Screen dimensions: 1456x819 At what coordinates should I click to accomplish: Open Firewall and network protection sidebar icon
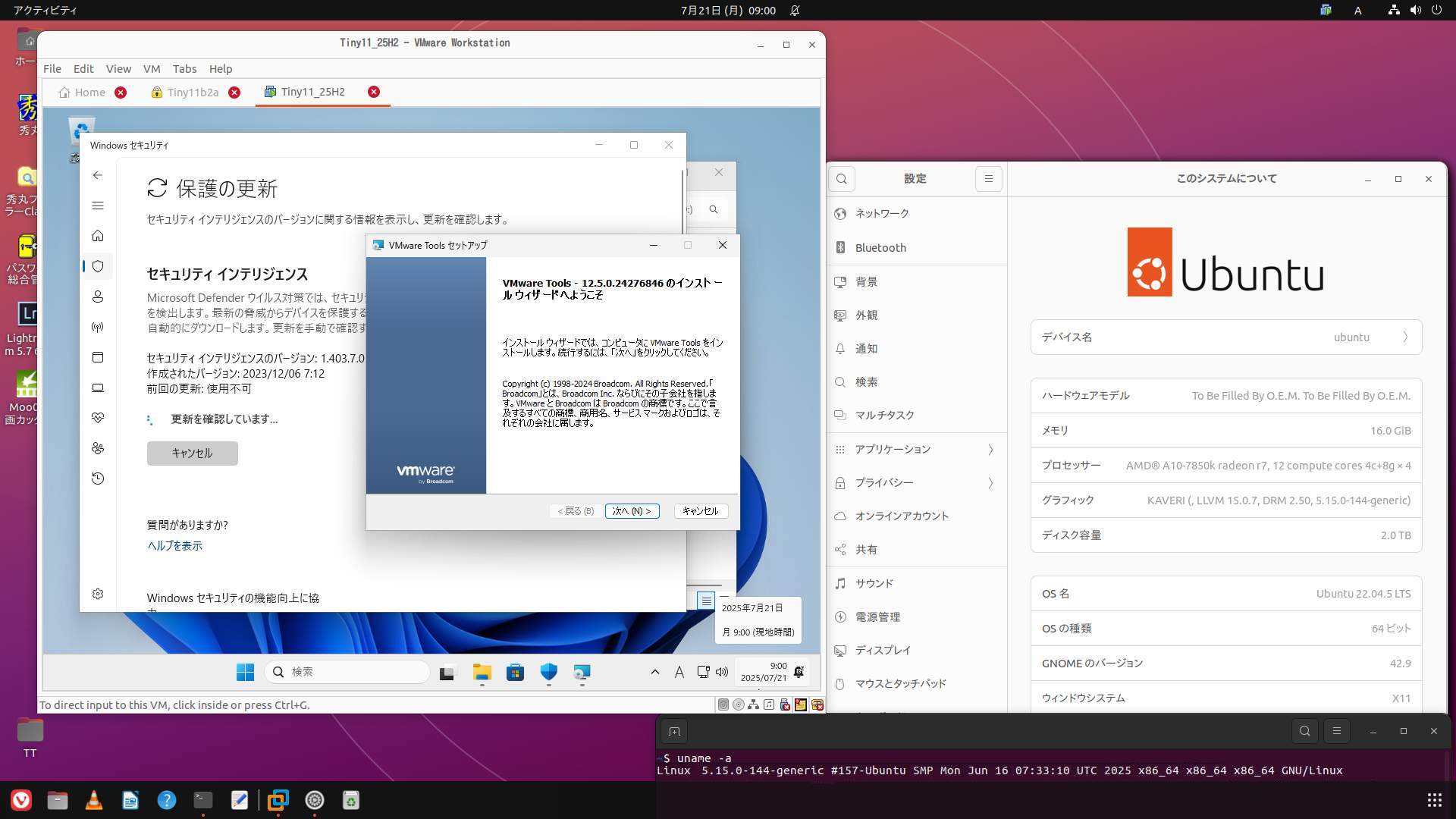pyautogui.click(x=98, y=327)
